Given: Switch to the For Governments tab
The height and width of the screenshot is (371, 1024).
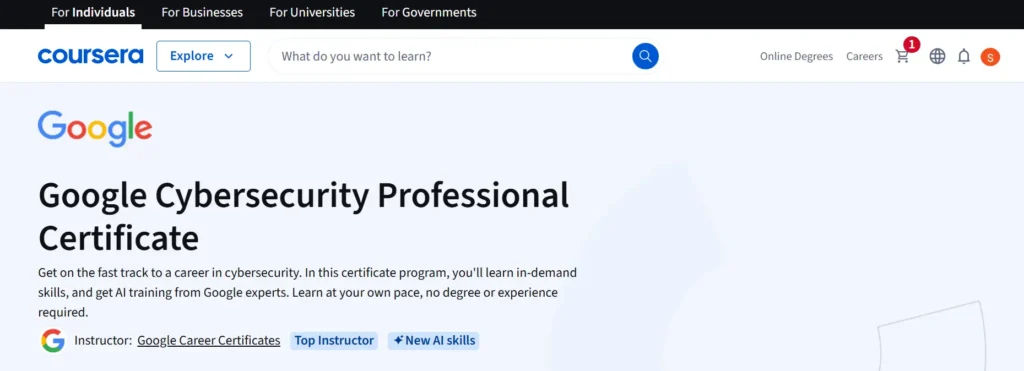Looking at the screenshot, I should click(x=429, y=12).
